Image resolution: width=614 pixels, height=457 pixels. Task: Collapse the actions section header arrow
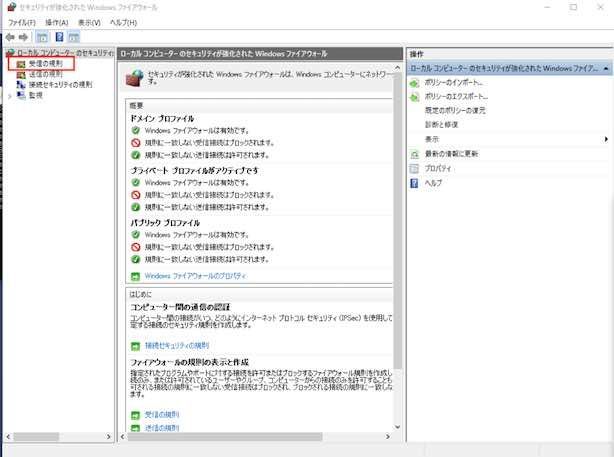(606, 69)
